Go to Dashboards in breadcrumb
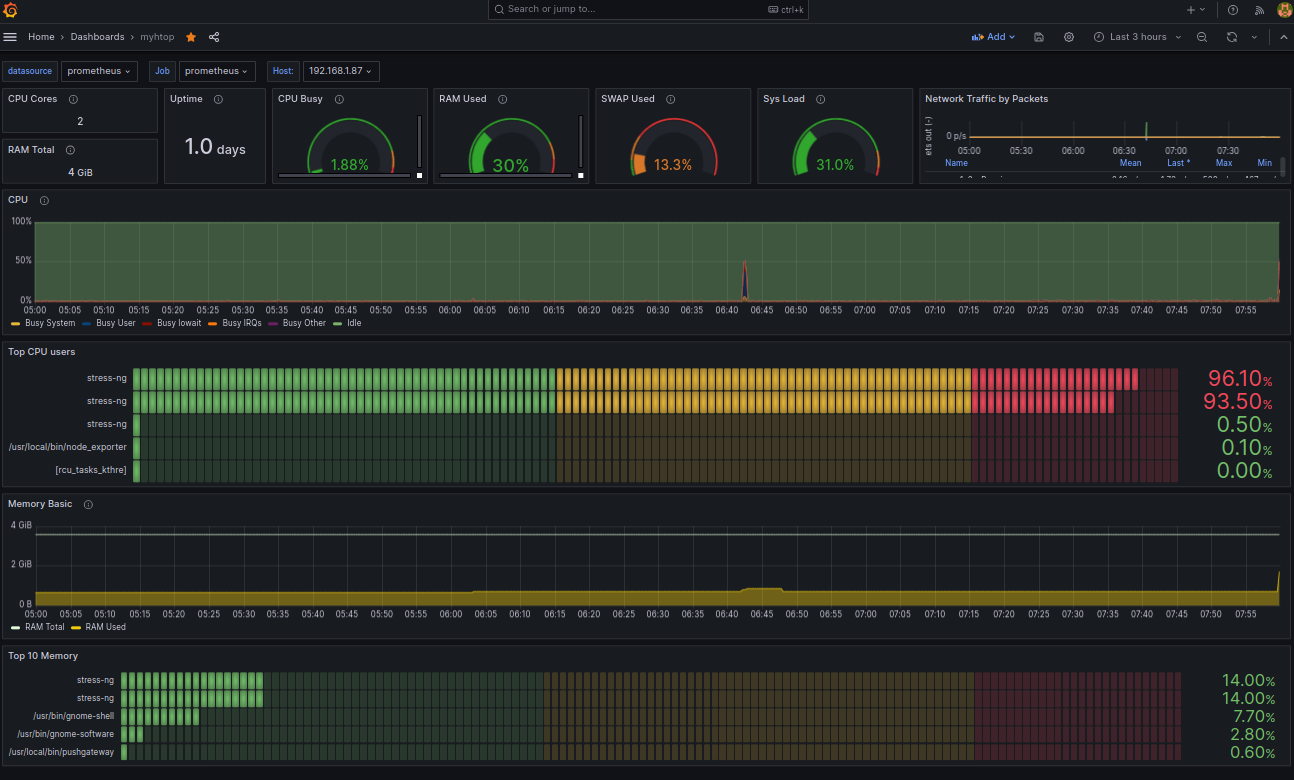The image size is (1294, 780). click(97, 37)
